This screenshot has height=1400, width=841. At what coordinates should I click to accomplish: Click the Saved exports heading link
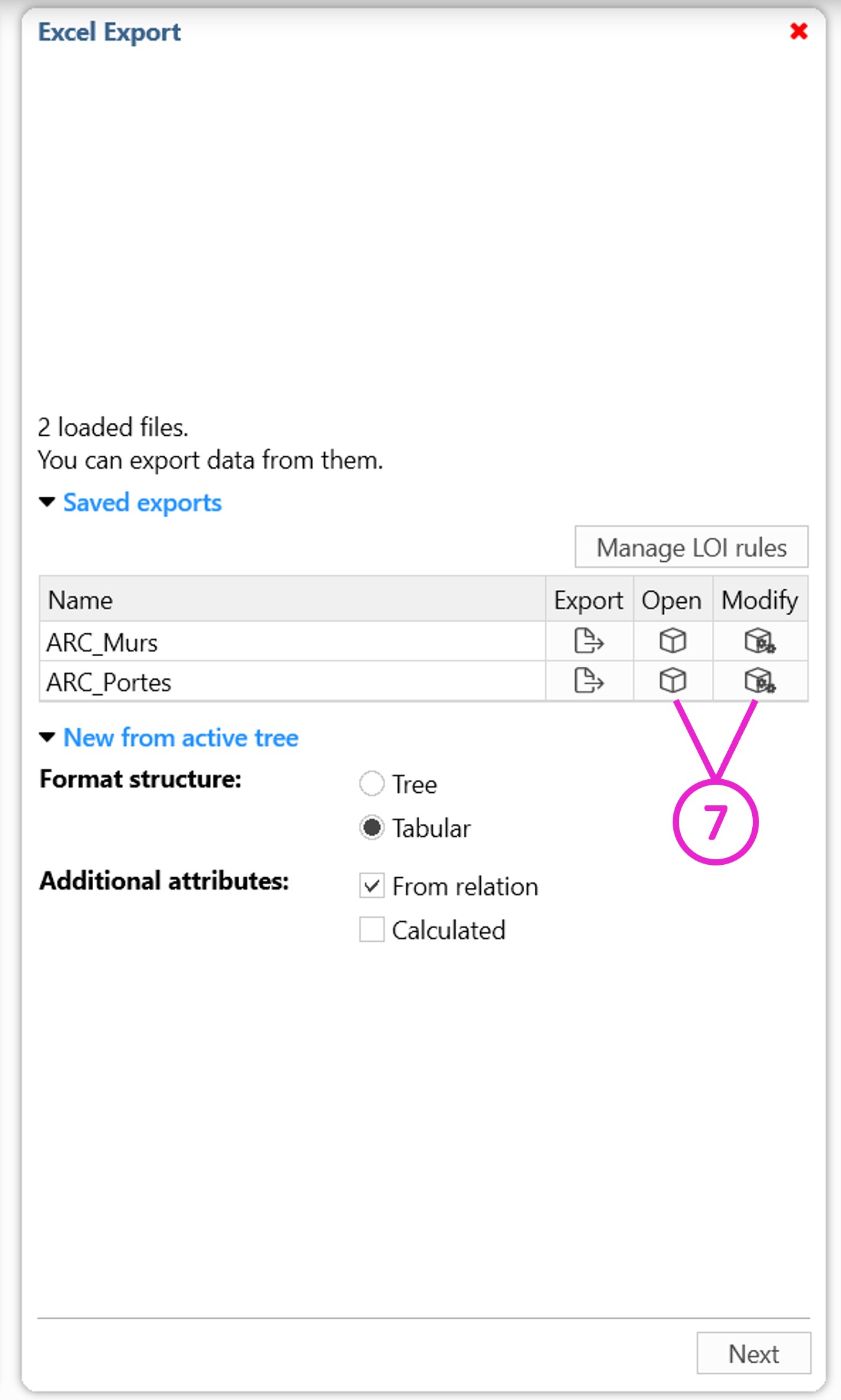click(142, 502)
